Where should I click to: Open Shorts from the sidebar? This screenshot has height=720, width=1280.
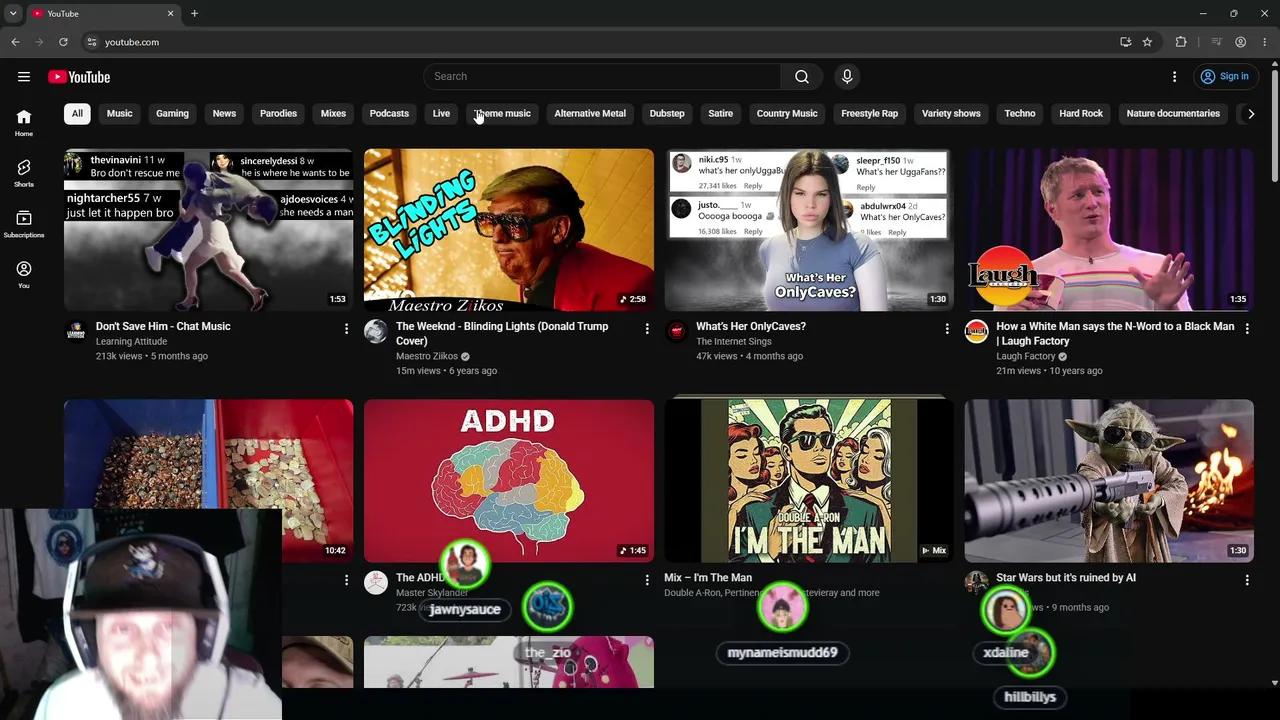pos(24,173)
